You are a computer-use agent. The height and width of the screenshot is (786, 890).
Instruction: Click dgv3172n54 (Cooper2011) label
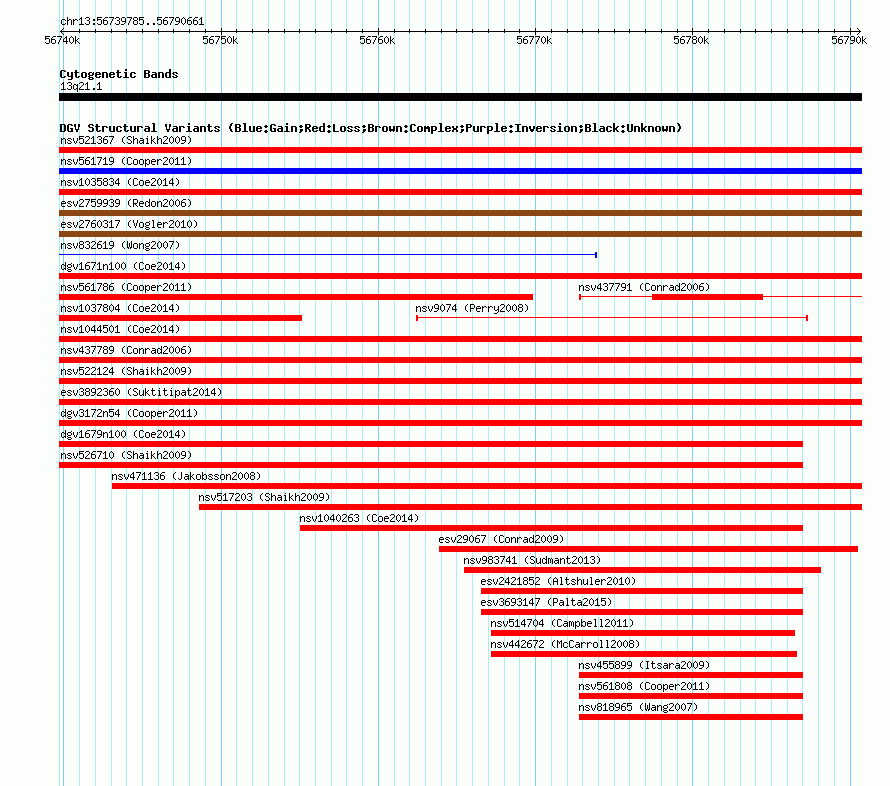click(x=129, y=413)
